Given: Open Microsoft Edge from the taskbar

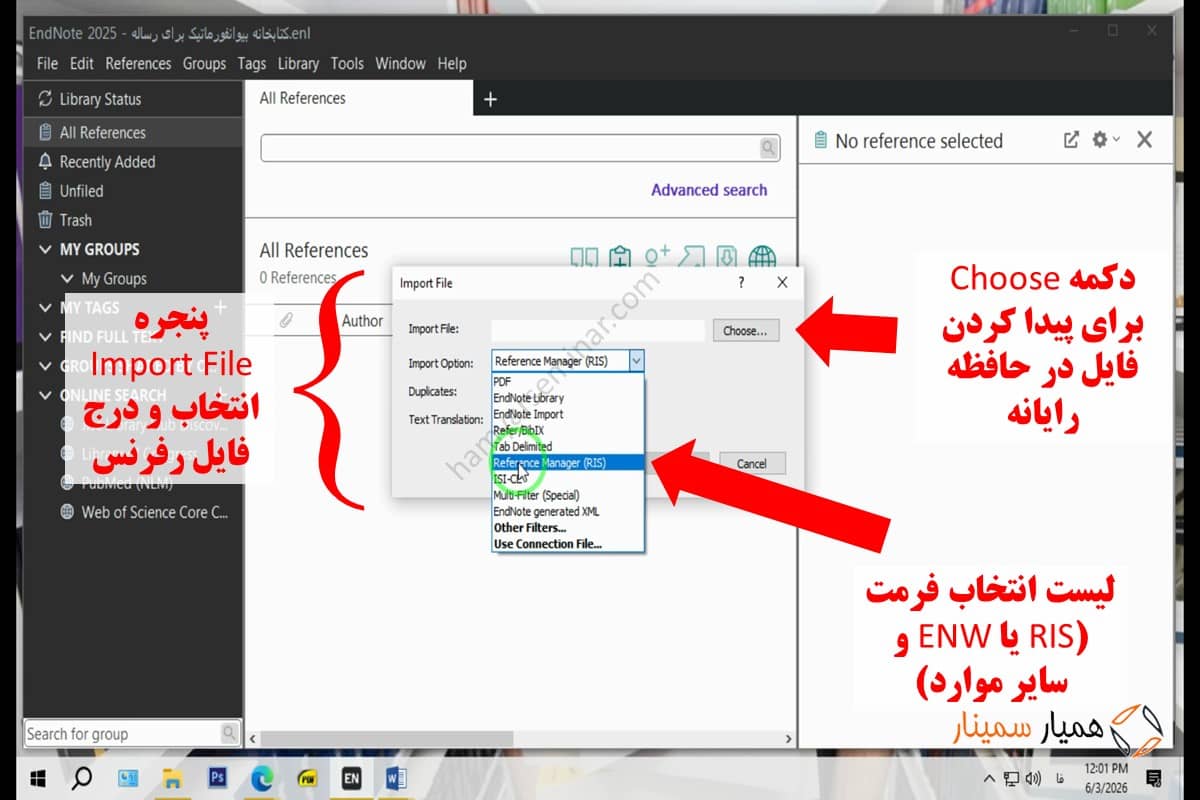Looking at the screenshot, I should tap(263, 777).
